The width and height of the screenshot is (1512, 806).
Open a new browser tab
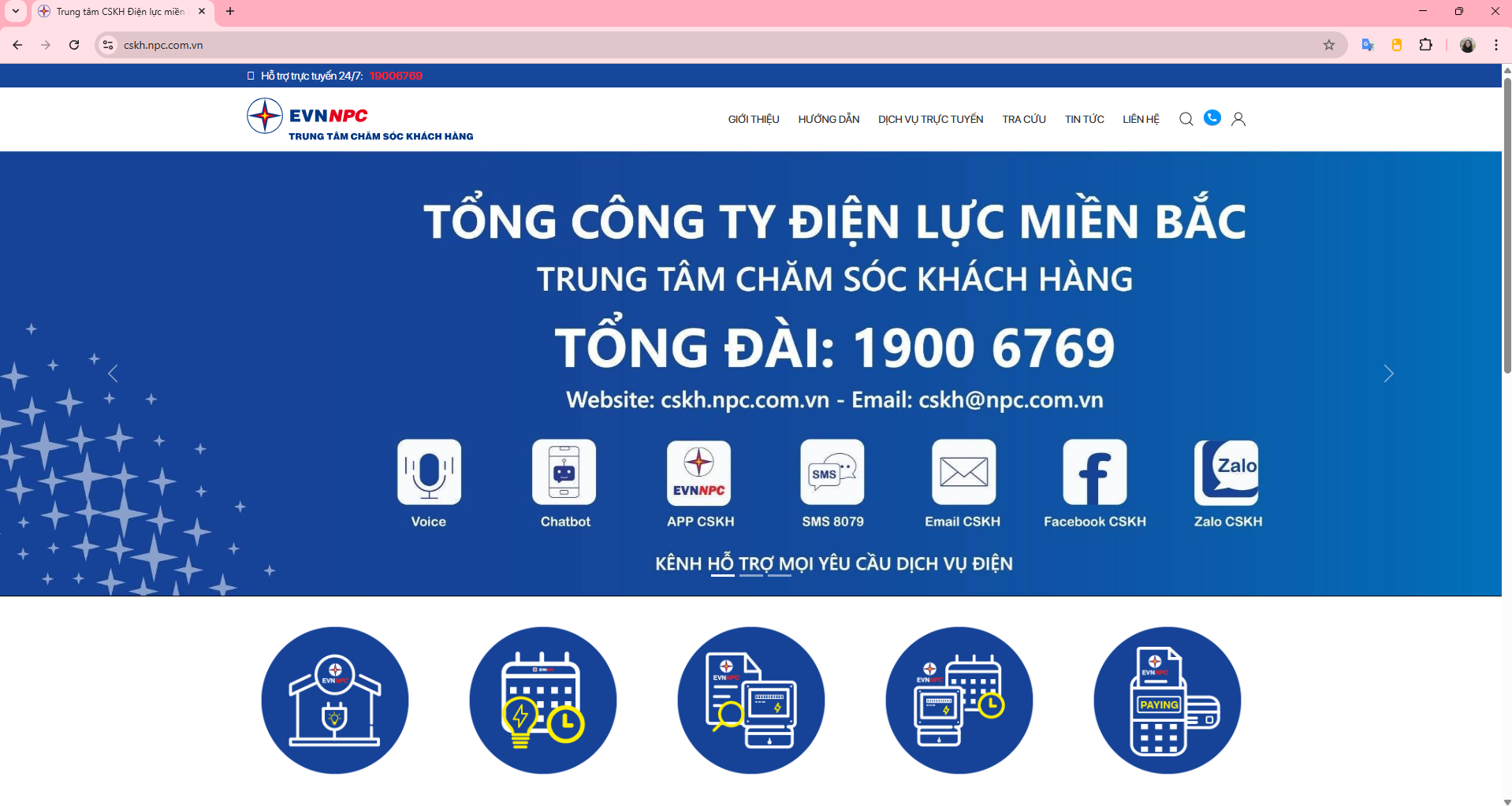pyautogui.click(x=230, y=11)
